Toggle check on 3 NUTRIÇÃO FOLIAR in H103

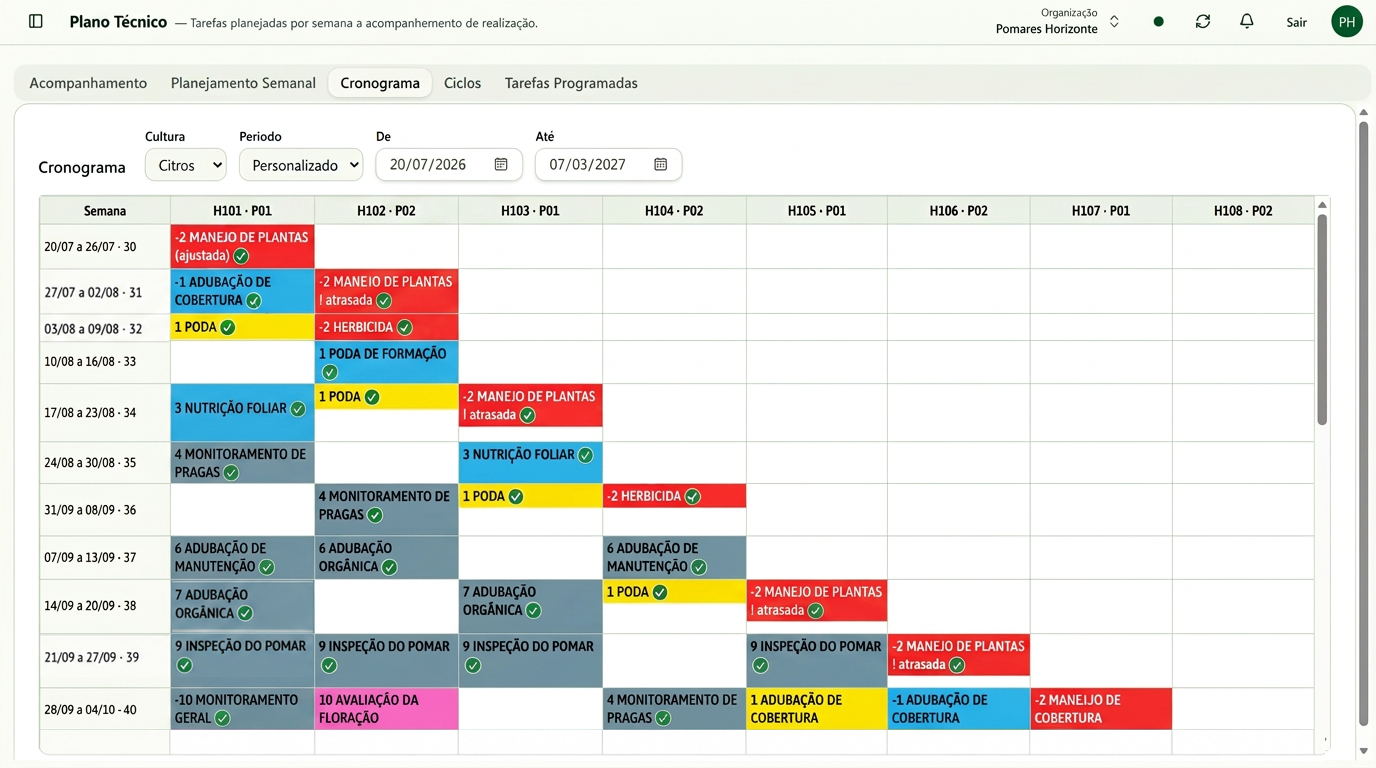pos(585,455)
